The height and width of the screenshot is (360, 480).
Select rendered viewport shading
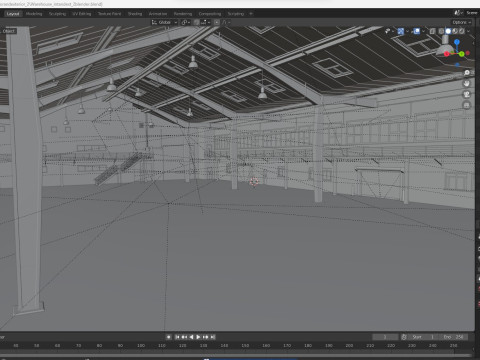point(461,31)
